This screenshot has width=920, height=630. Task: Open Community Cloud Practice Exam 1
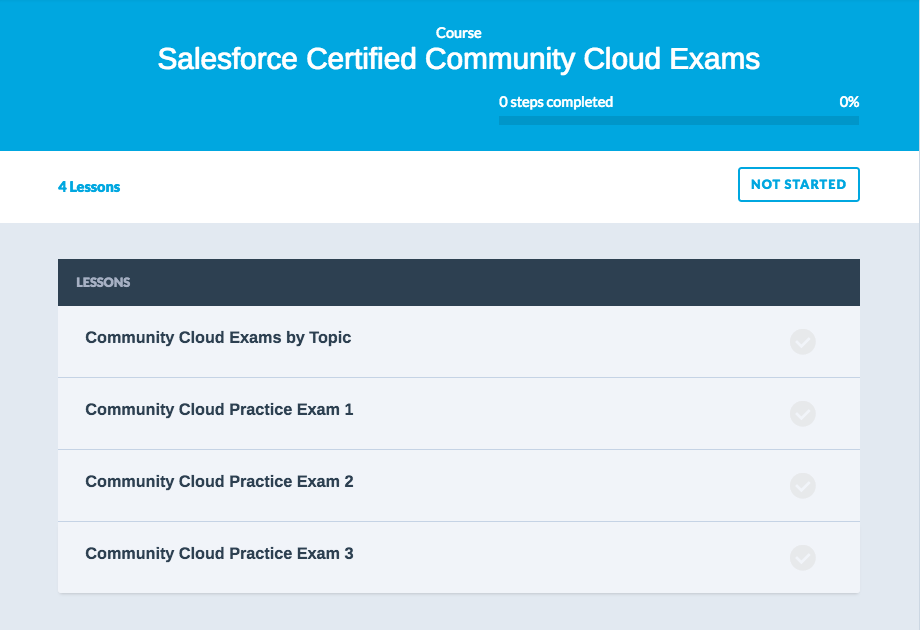[x=219, y=410]
